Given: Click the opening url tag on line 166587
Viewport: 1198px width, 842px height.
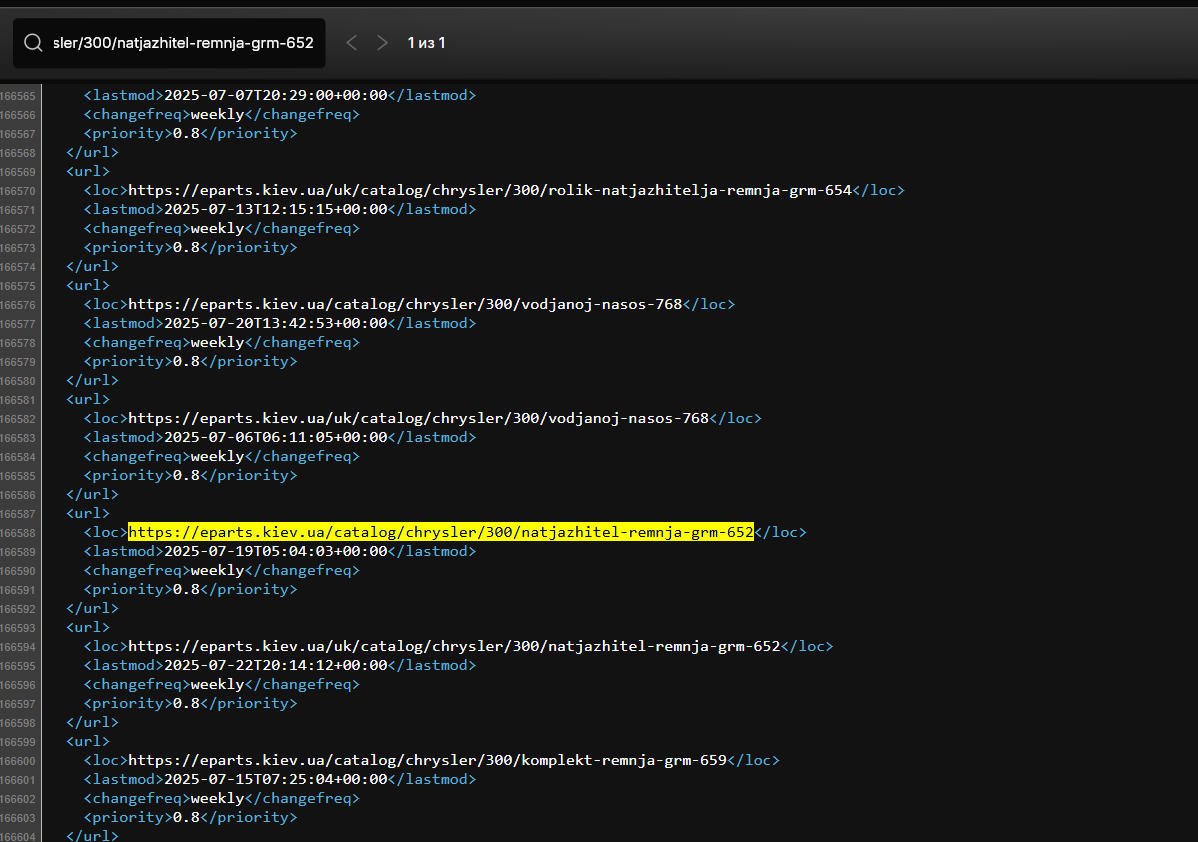Looking at the screenshot, I should click(83, 514).
